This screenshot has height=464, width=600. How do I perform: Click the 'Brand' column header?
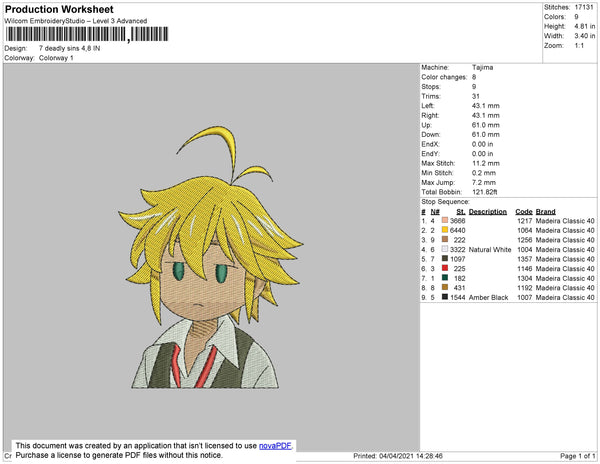coord(545,212)
